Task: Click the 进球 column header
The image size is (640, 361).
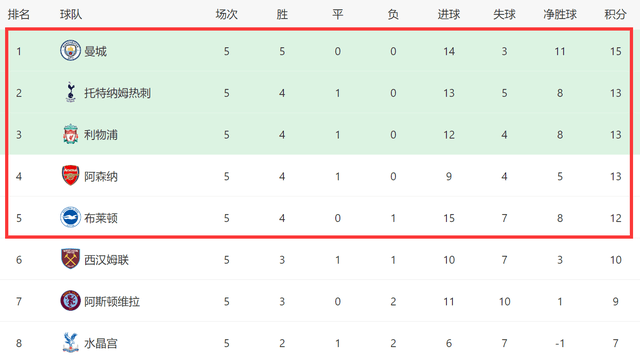Action: click(x=449, y=15)
